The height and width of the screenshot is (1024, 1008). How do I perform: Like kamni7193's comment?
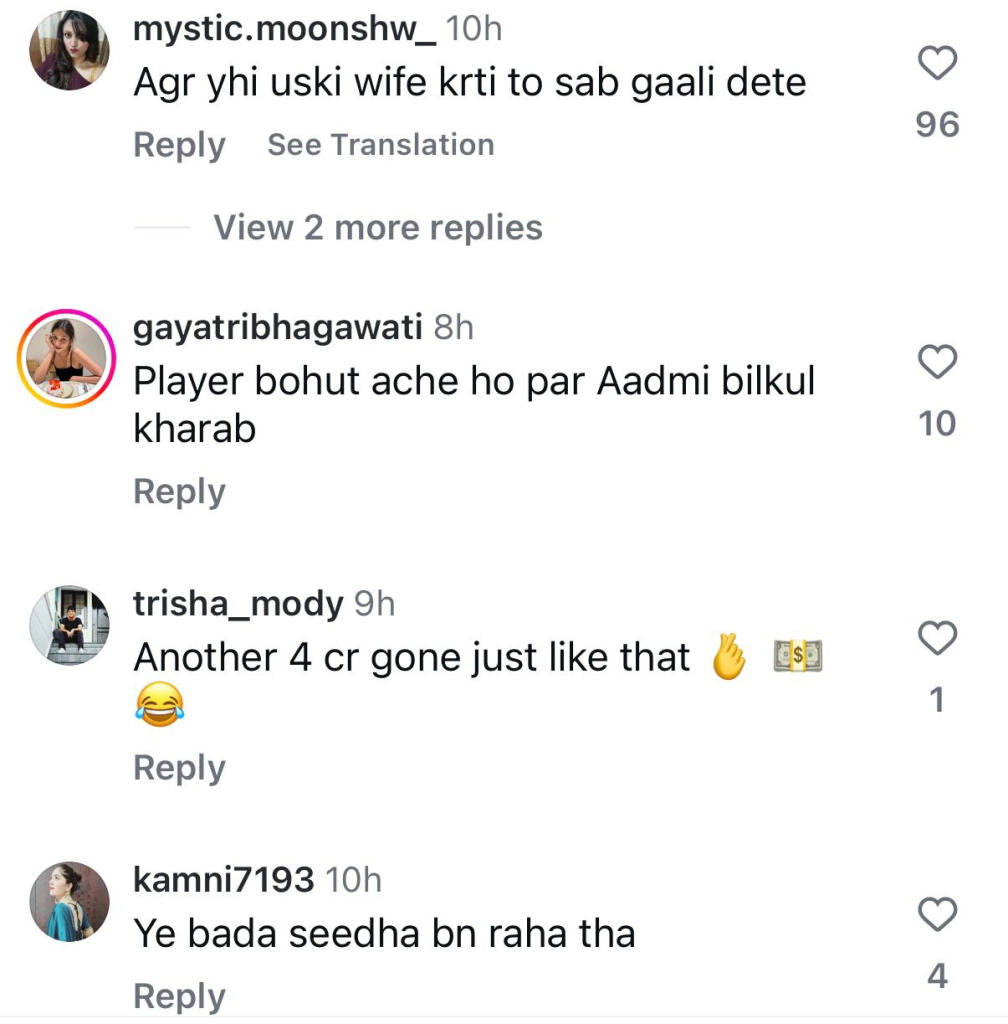[x=937, y=914]
